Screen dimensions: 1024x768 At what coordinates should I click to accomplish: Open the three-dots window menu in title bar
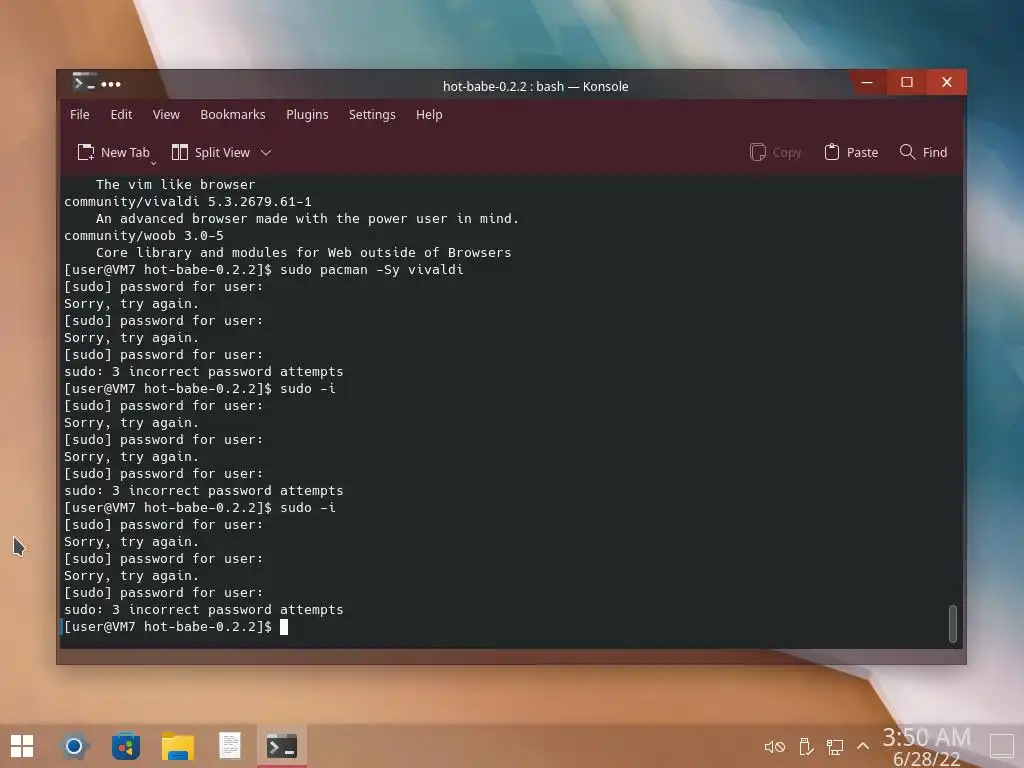click(x=111, y=84)
